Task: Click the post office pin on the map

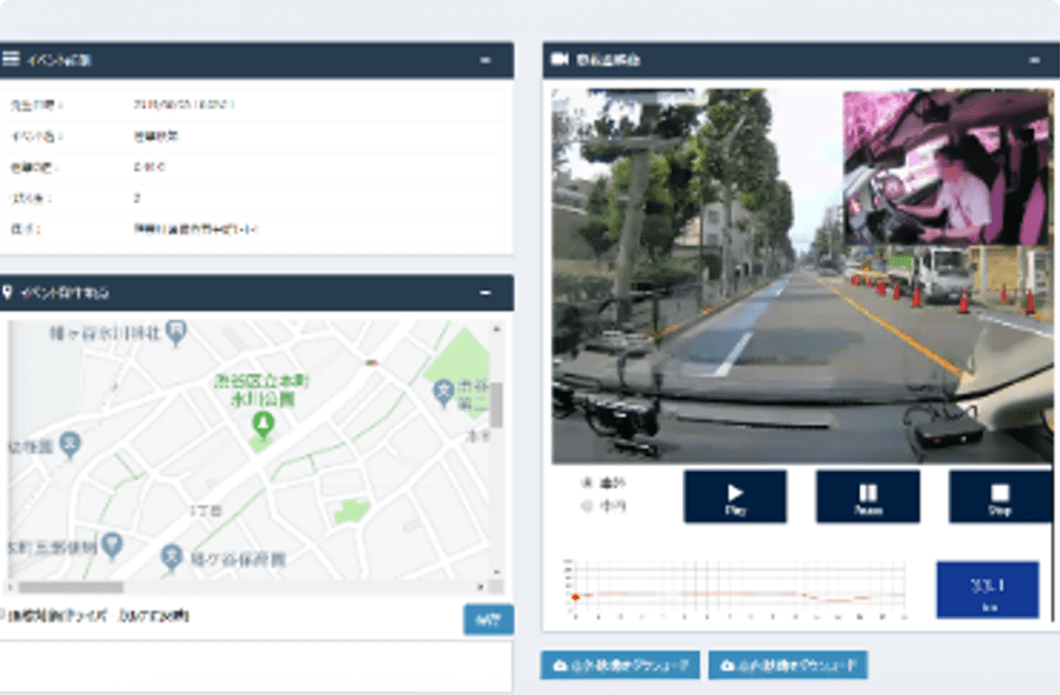Action: click(x=112, y=545)
